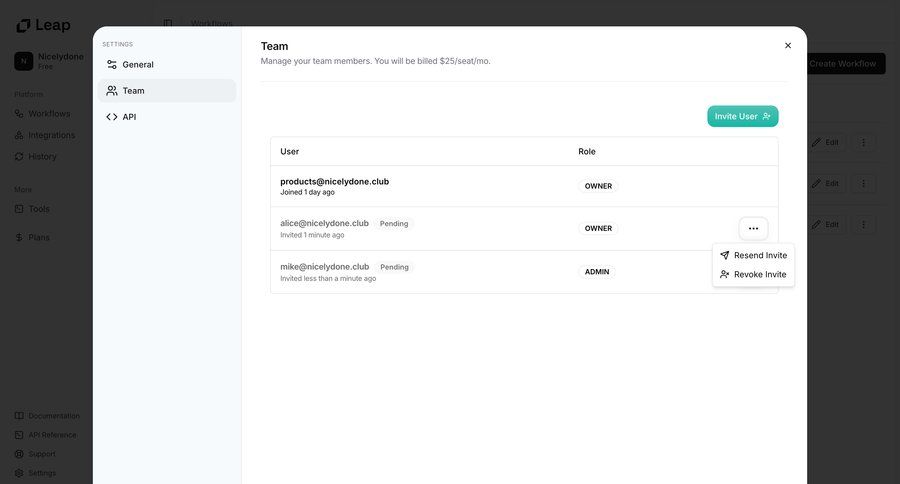Viewport: 900px width, 484px height.
Task: Click ADMIN role badge for mike
Action: (x=597, y=272)
